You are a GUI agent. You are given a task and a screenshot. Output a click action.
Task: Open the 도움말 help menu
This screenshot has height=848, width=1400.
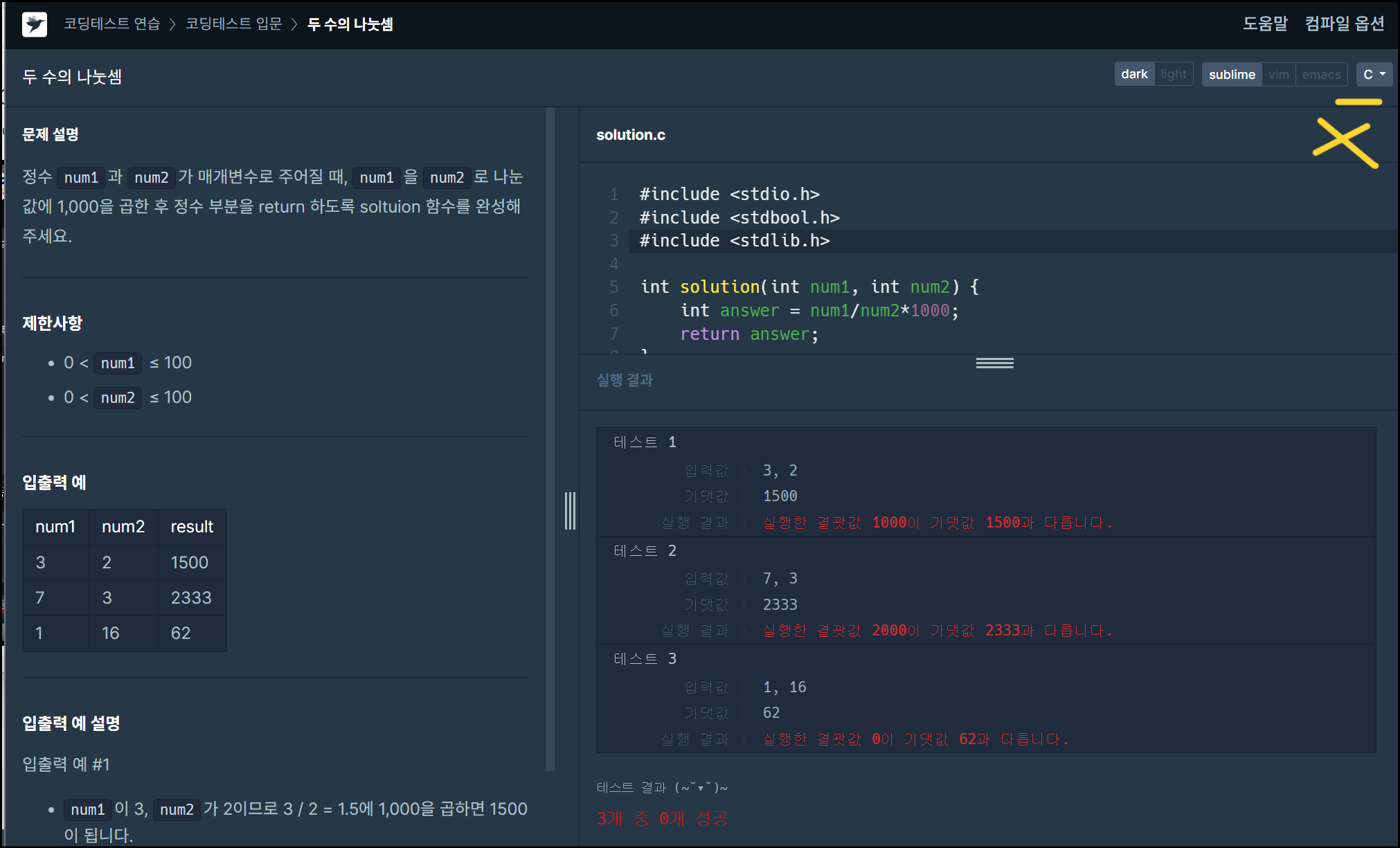1264,24
